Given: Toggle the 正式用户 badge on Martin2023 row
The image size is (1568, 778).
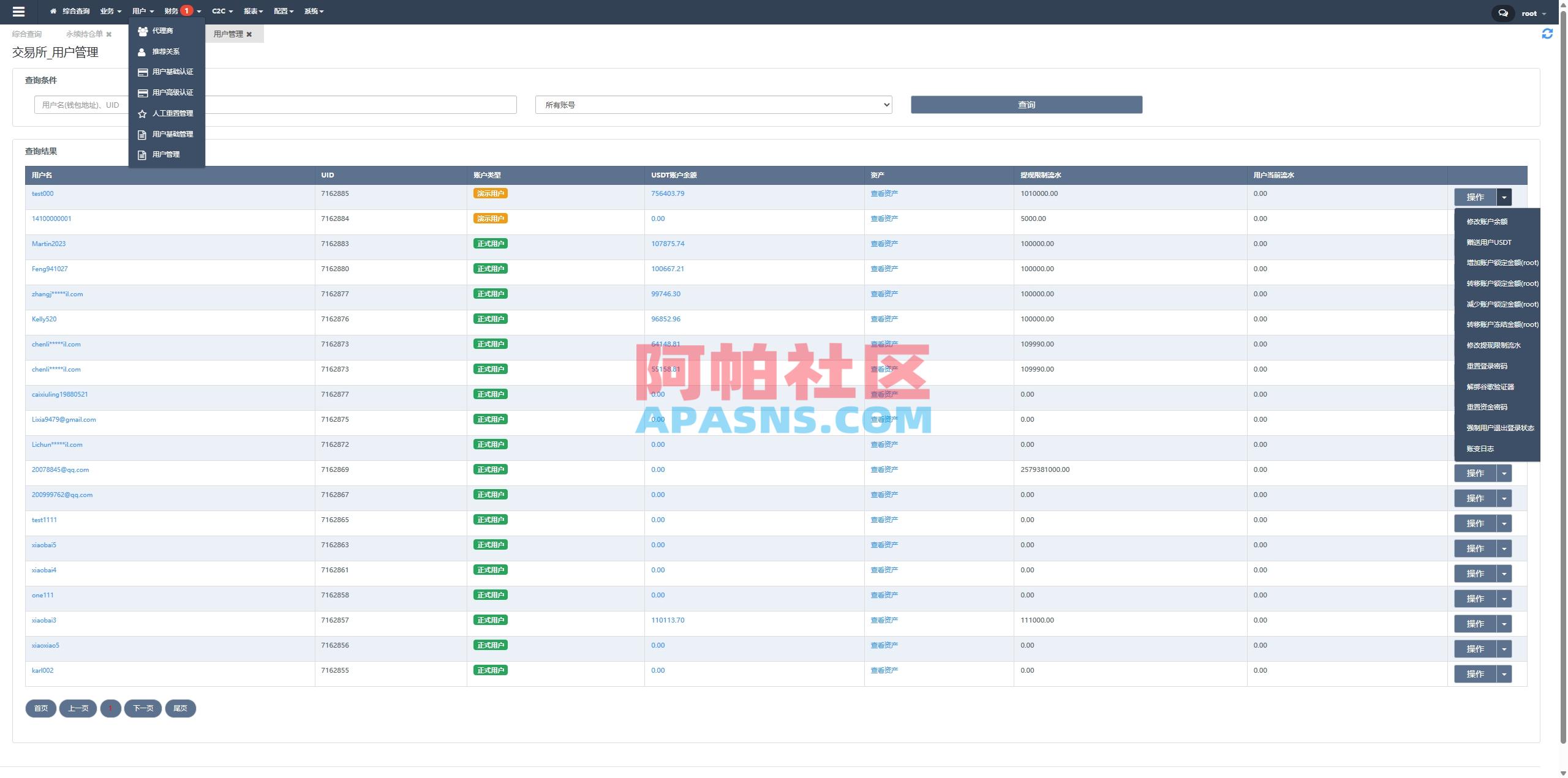Looking at the screenshot, I should click(x=490, y=243).
